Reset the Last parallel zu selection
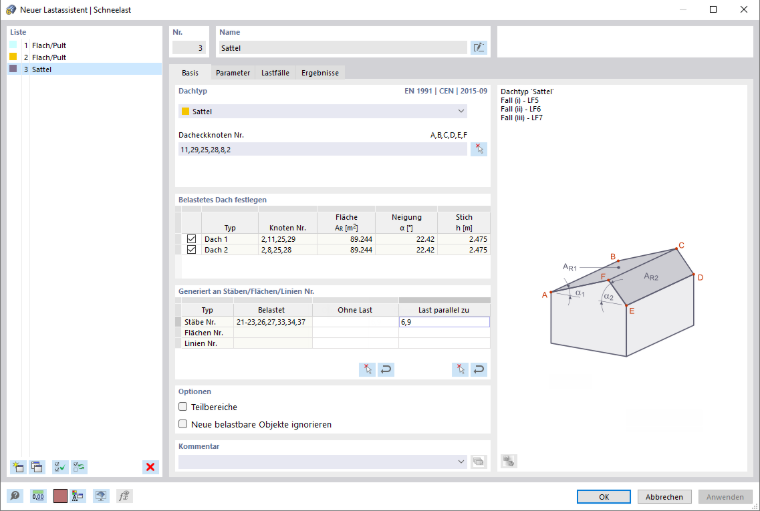Viewport: 760px width, 511px height. [478, 369]
